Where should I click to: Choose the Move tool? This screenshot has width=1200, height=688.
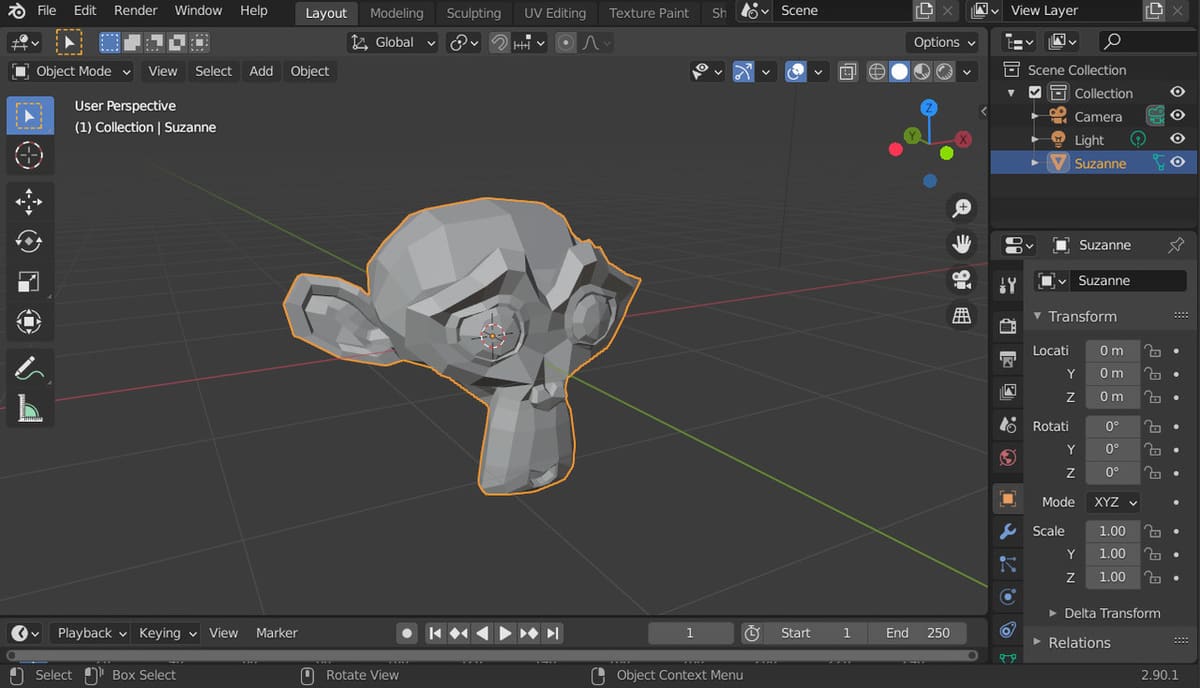(x=30, y=202)
